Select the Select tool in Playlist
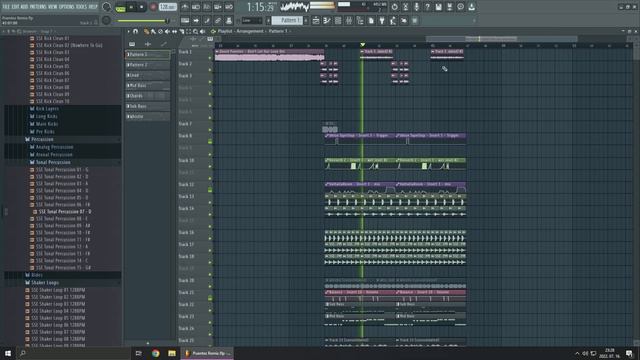This screenshot has width=640, height=360. click(188, 31)
